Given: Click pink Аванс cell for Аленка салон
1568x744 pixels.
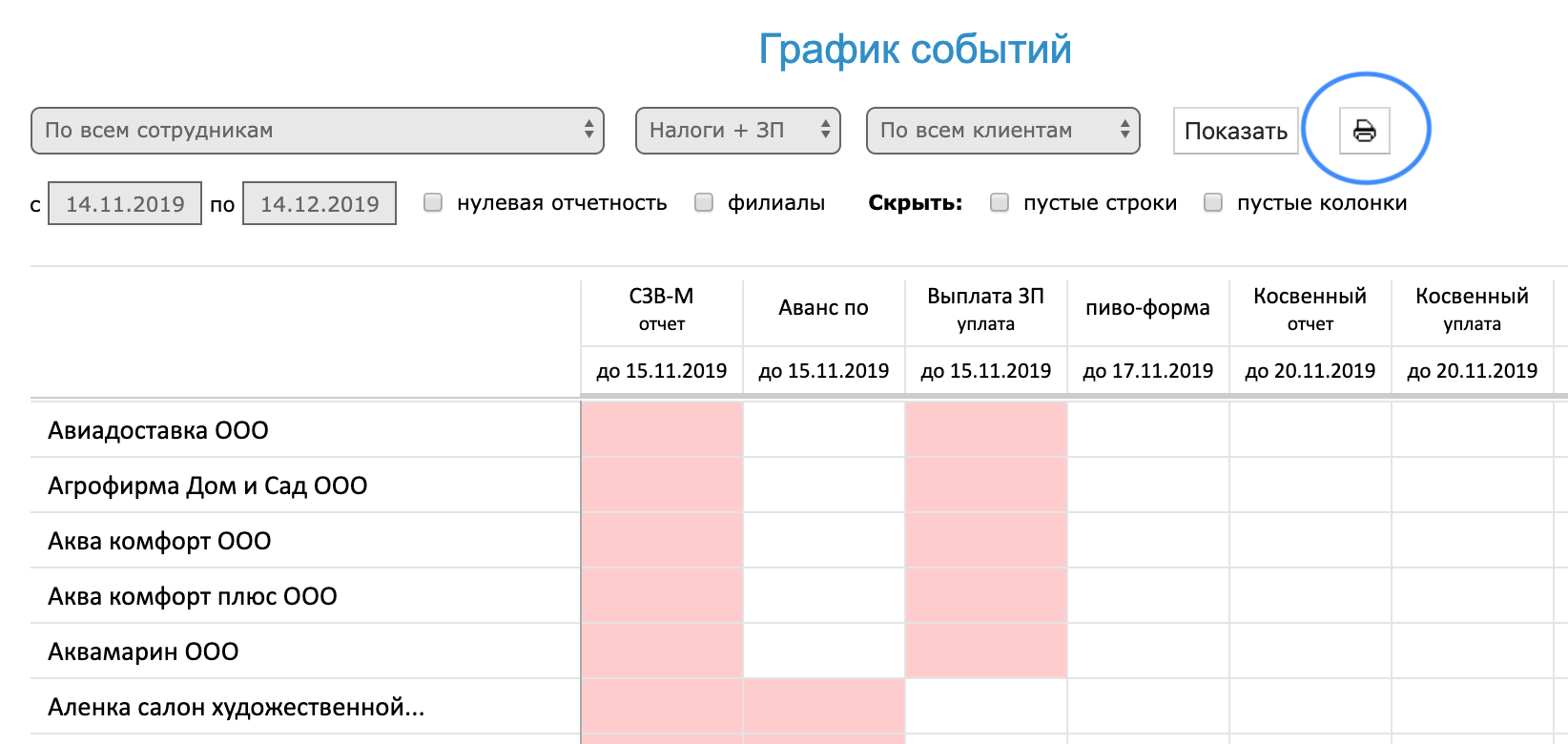Looking at the screenshot, I should (824, 707).
